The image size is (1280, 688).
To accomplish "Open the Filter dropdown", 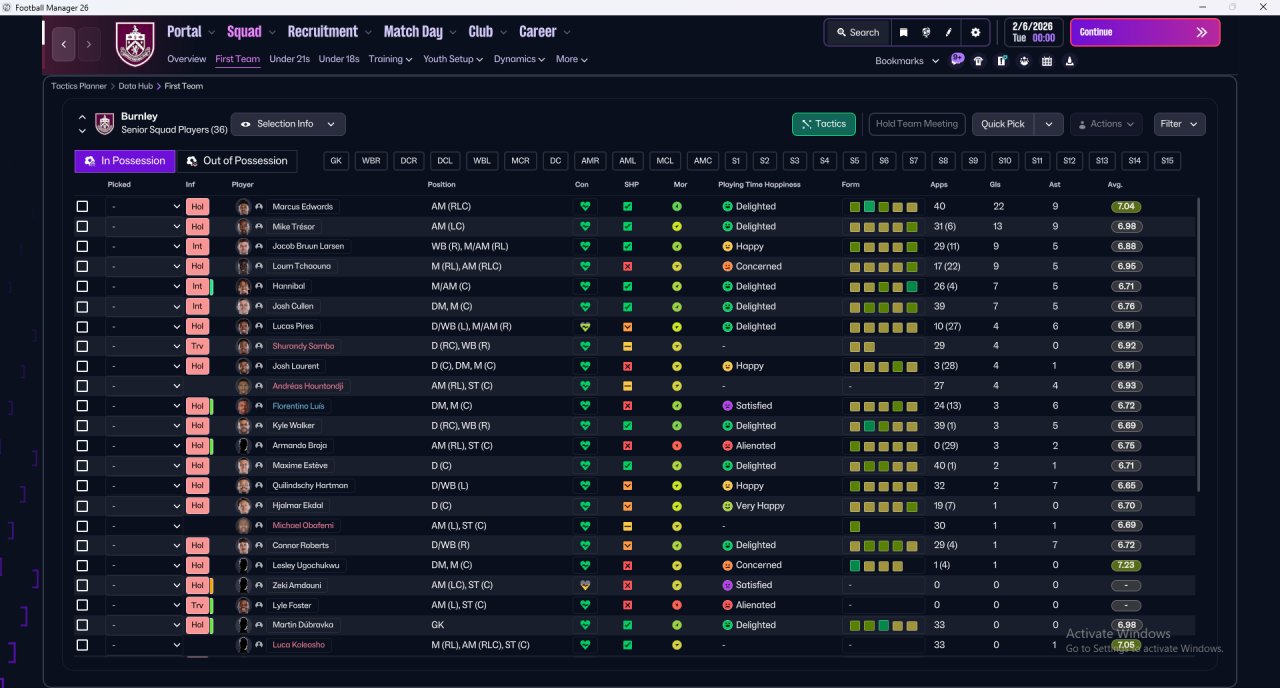I will [x=1179, y=124].
